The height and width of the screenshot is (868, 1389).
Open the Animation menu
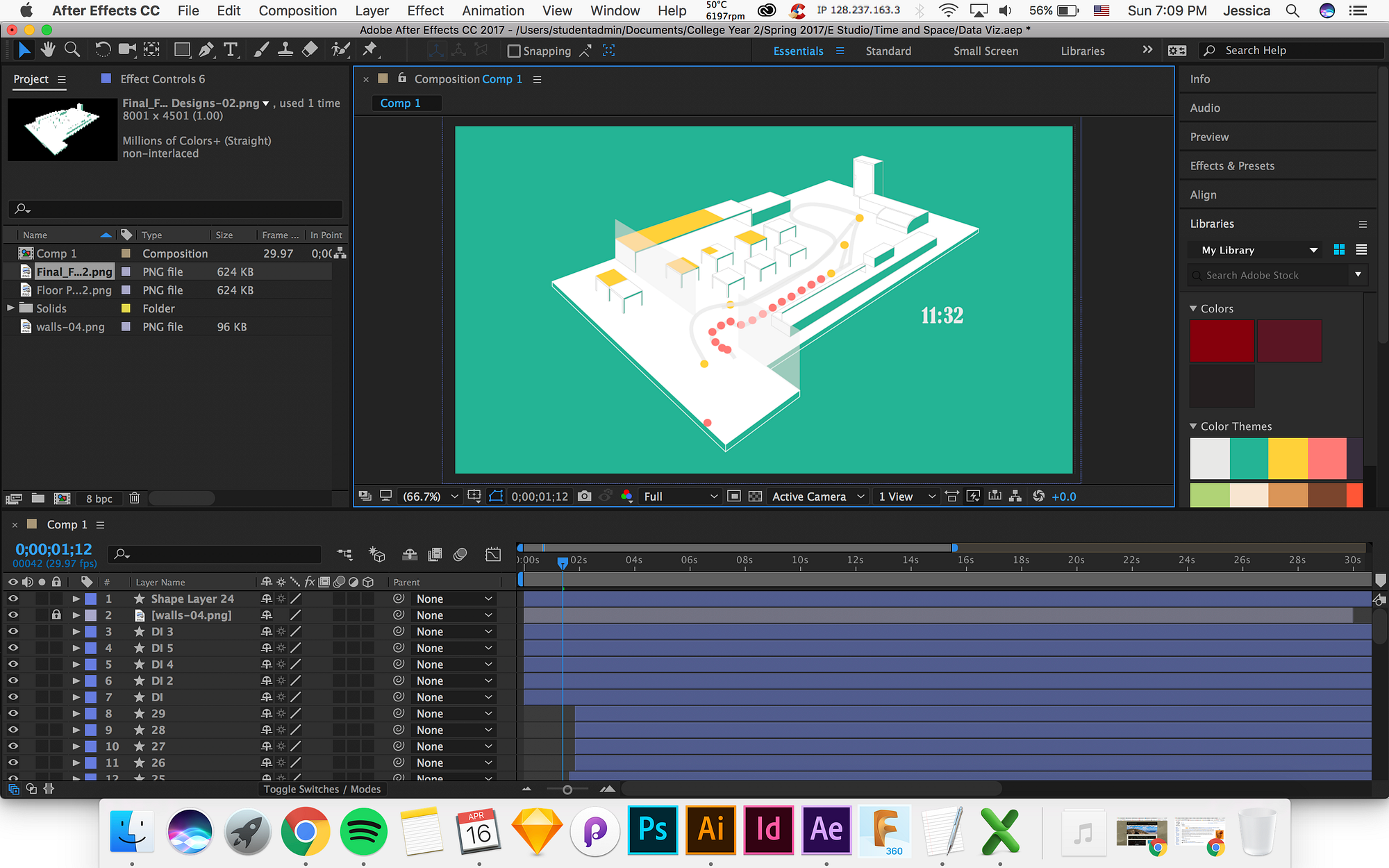coord(492,10)
